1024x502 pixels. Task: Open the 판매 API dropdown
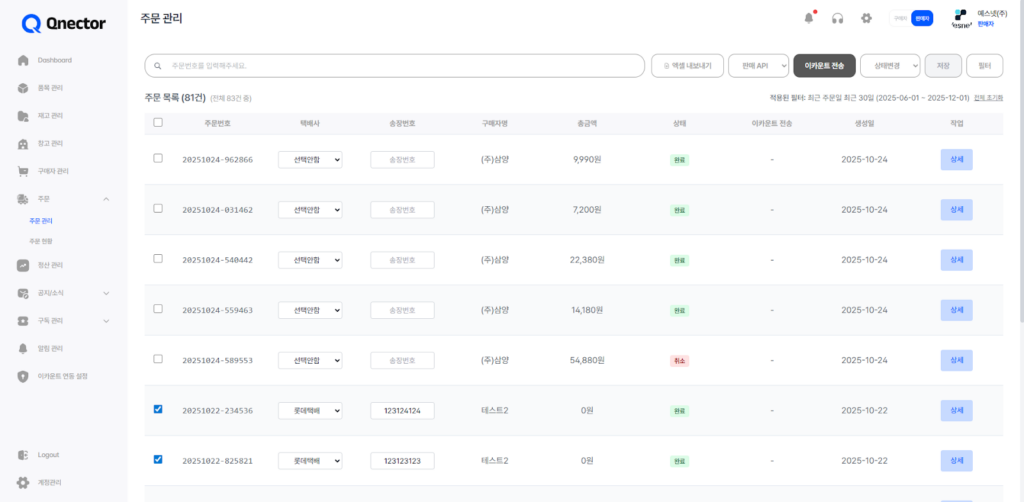click(758, 66)
